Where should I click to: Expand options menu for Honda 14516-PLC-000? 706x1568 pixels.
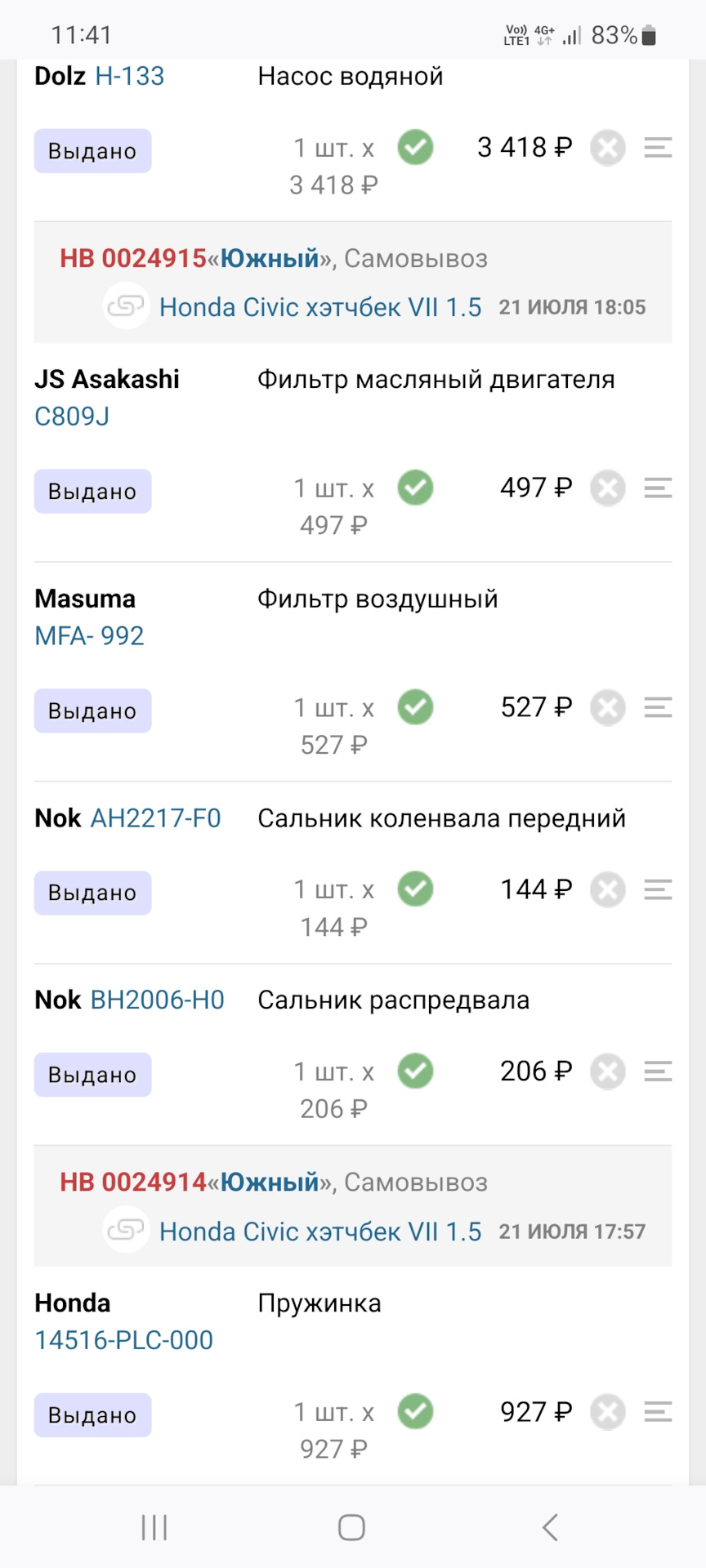[x=658, y=1412]
